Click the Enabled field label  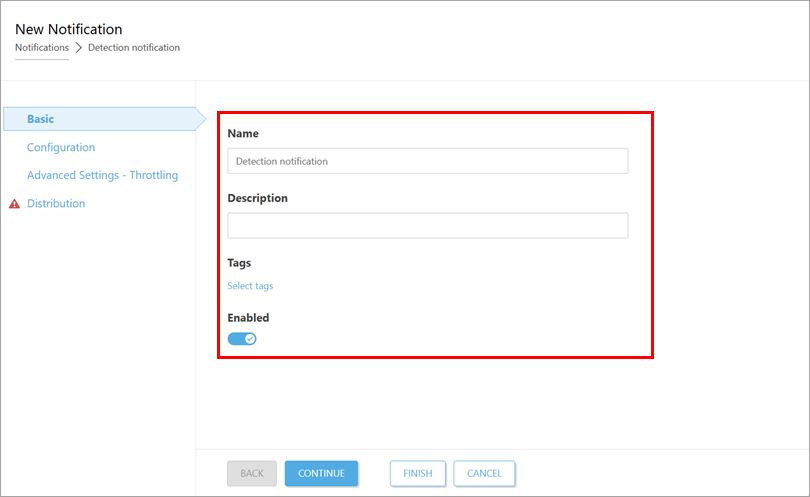[x=248, y=318]
